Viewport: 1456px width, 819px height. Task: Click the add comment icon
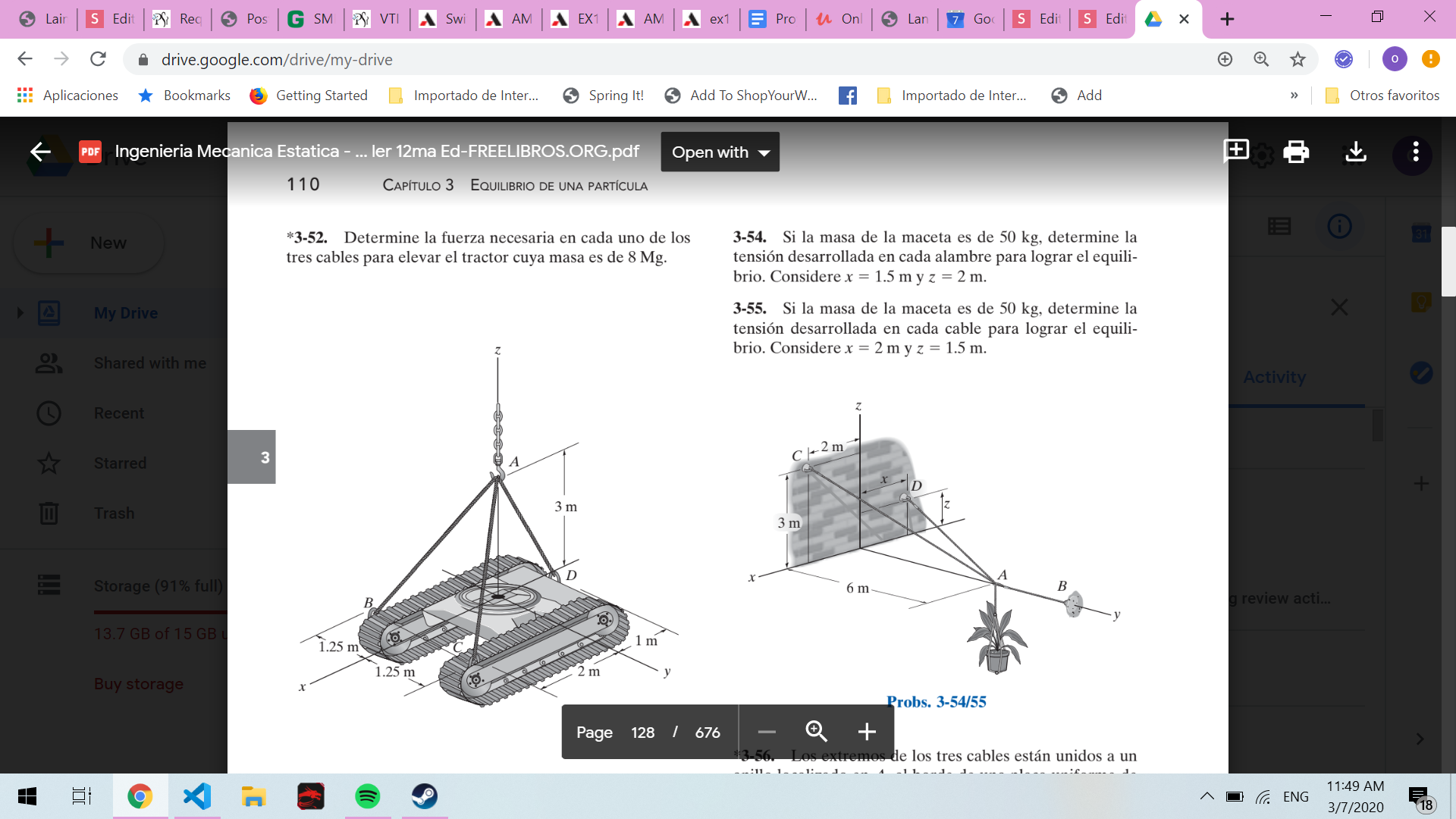[1236, 150]
